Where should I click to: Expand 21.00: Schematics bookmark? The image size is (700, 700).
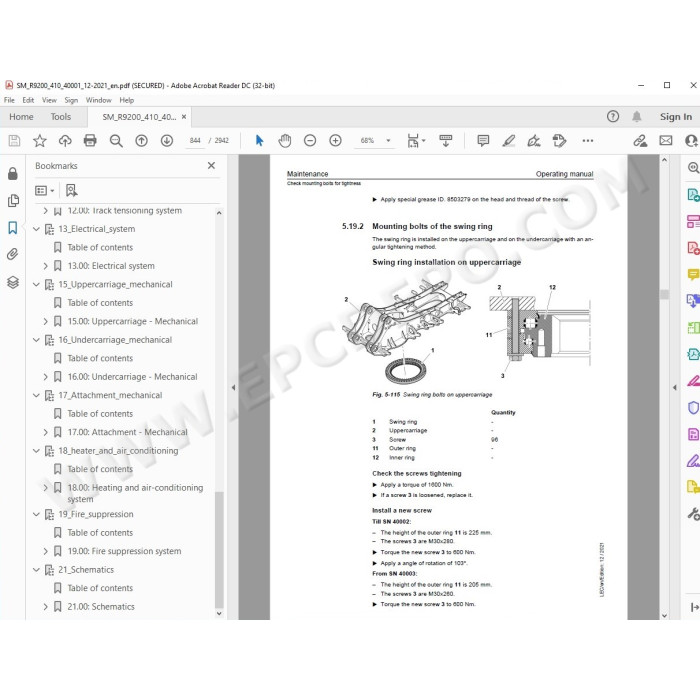(x=46, y=607)
